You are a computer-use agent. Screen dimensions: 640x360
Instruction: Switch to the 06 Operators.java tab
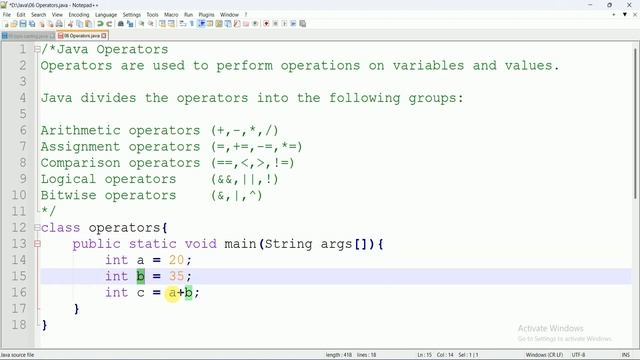82,36
